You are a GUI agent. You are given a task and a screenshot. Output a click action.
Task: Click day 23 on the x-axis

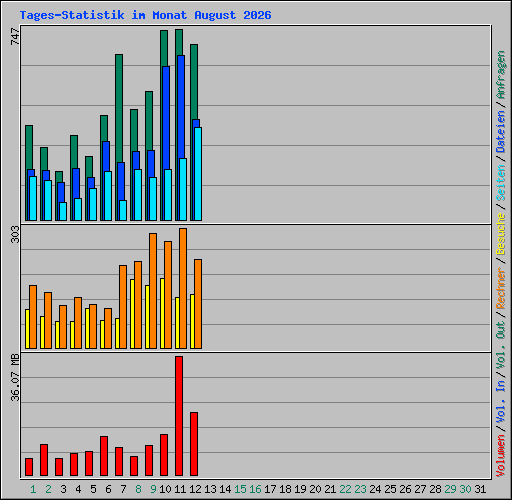coord(360,489)
